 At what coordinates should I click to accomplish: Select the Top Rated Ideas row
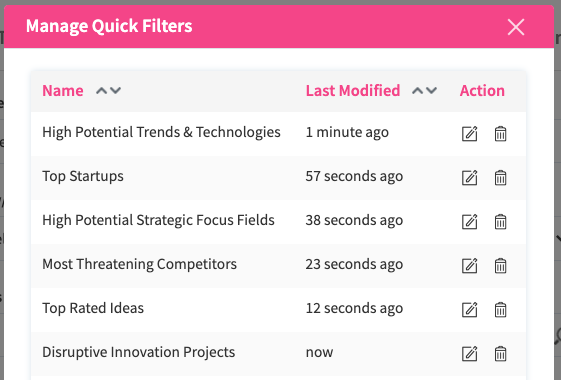[x=278, y=310]
